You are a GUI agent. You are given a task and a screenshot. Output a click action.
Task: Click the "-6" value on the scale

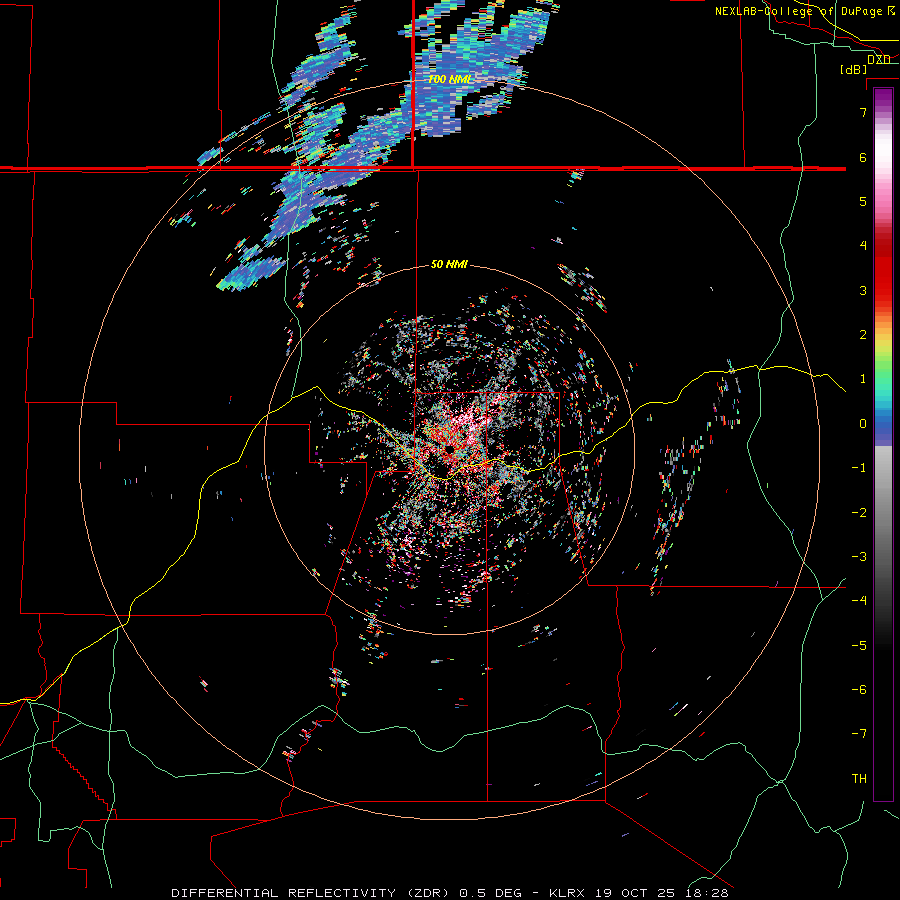point(859,690)
